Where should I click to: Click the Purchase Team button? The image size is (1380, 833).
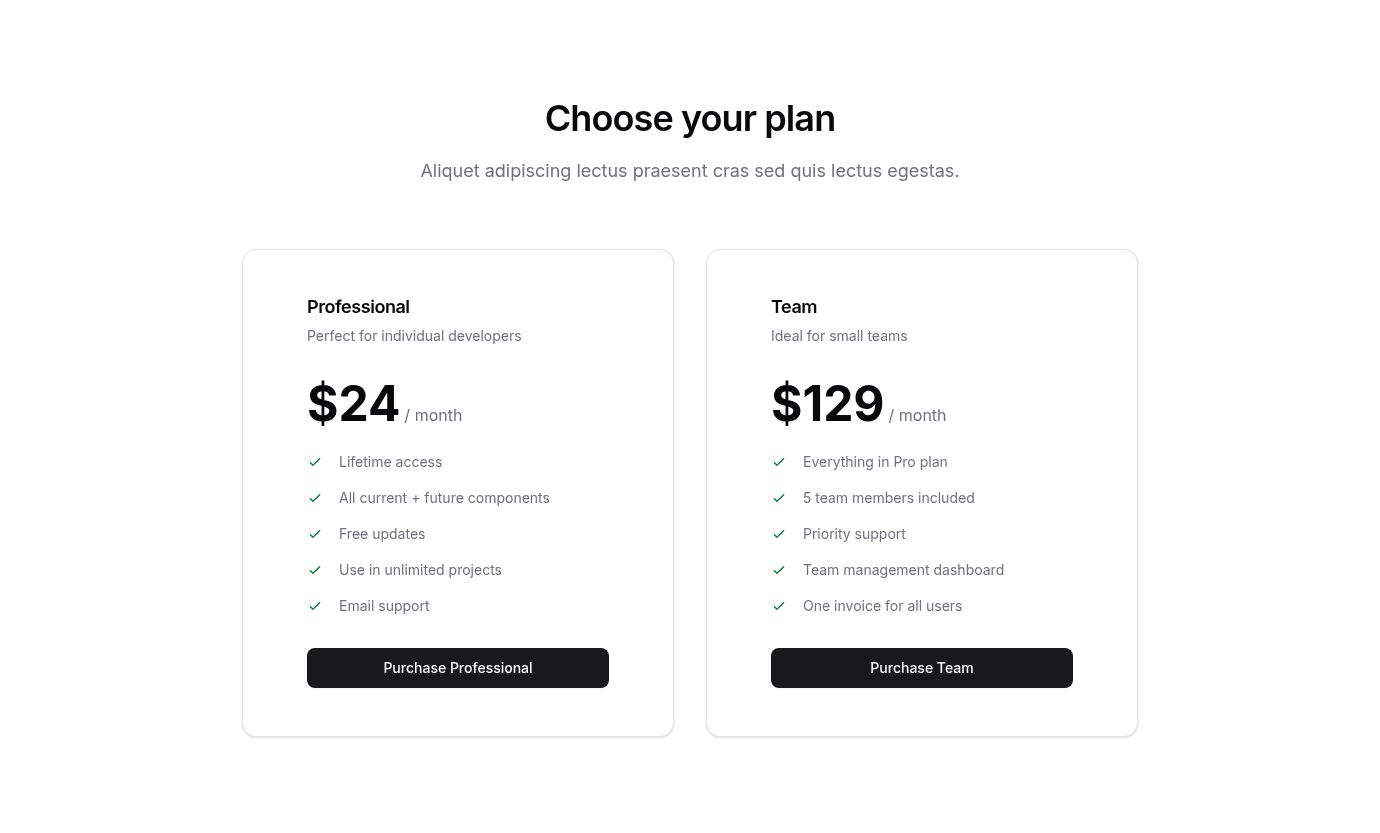tap(922, 668)
